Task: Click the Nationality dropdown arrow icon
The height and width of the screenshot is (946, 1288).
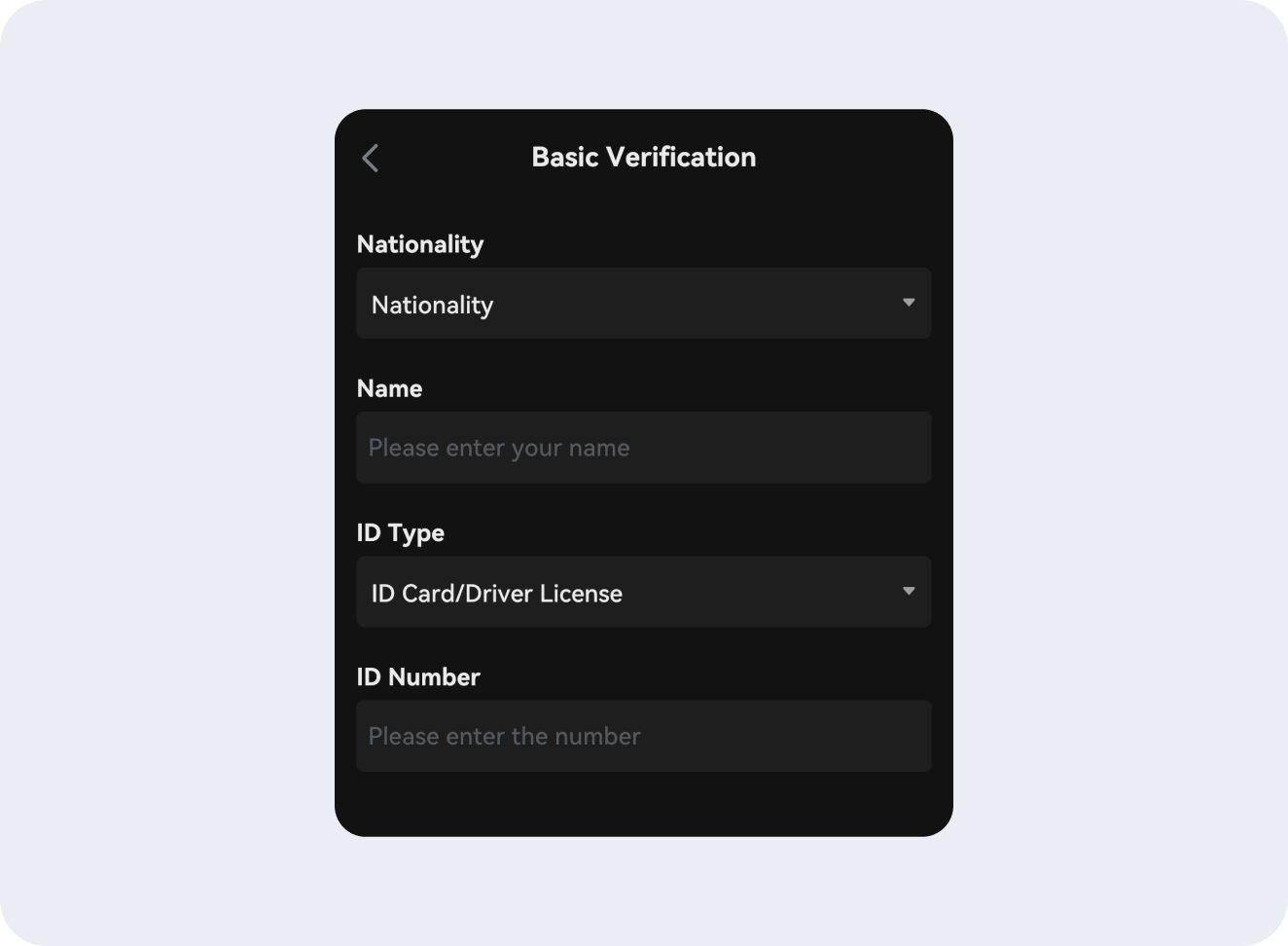Action: click(x=909, y=303)
